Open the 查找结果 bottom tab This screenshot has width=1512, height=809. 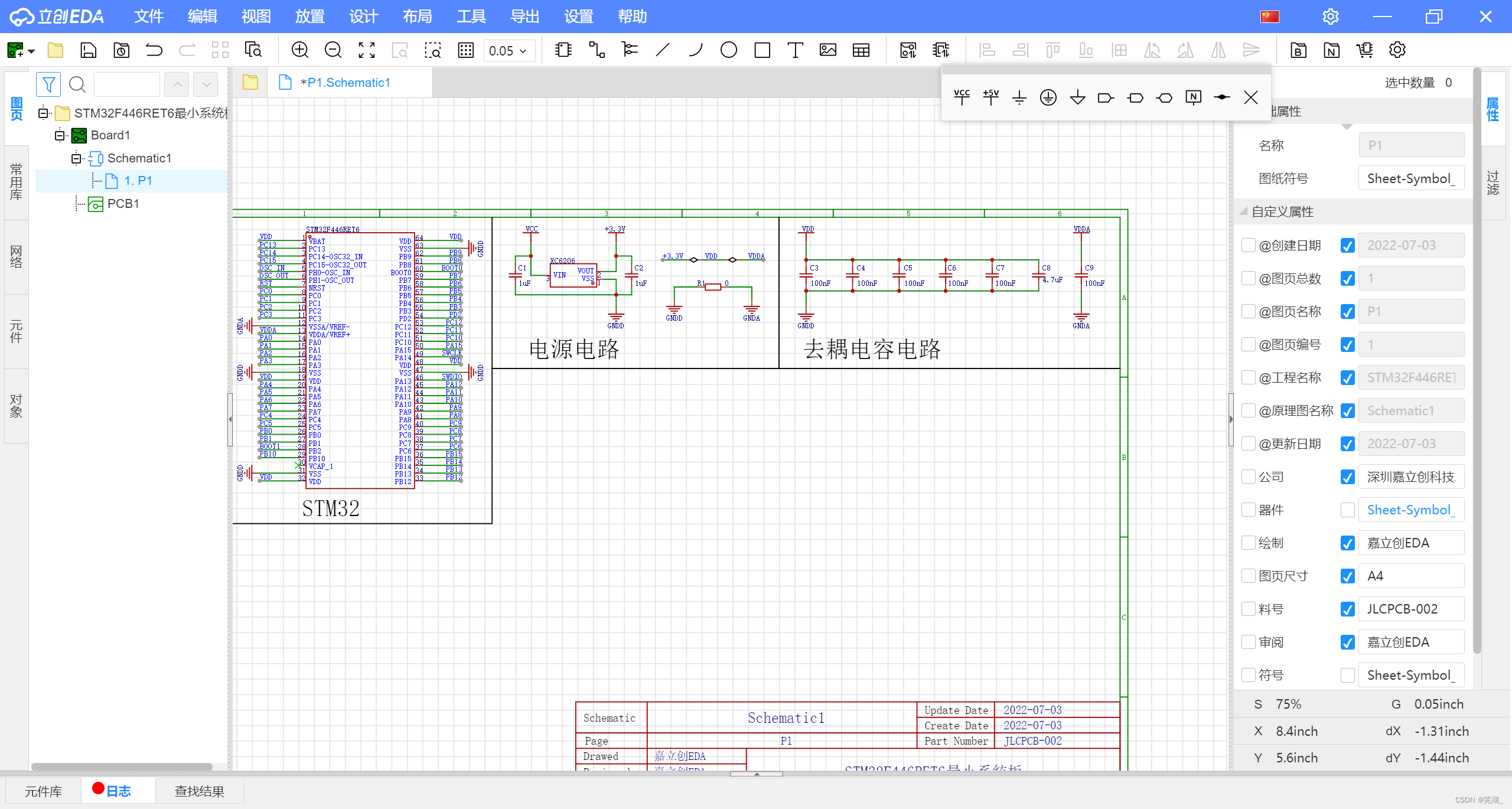[x=199, y=791]
